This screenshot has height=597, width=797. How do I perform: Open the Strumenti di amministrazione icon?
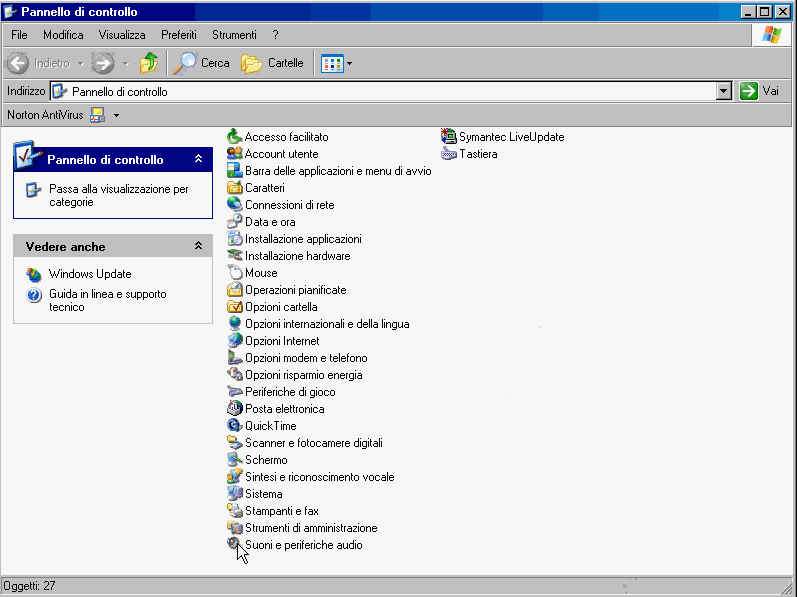coord(234,528)
